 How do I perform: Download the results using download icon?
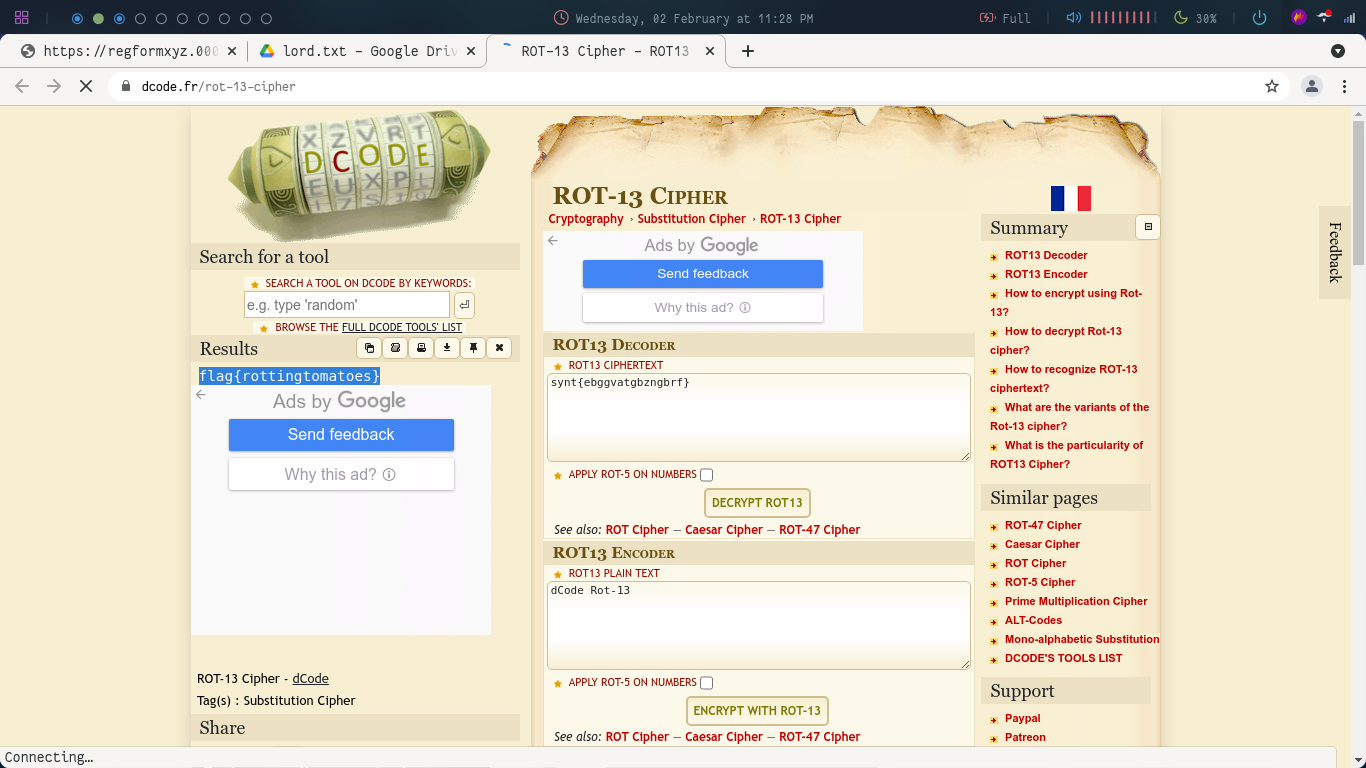coord(447,348)
